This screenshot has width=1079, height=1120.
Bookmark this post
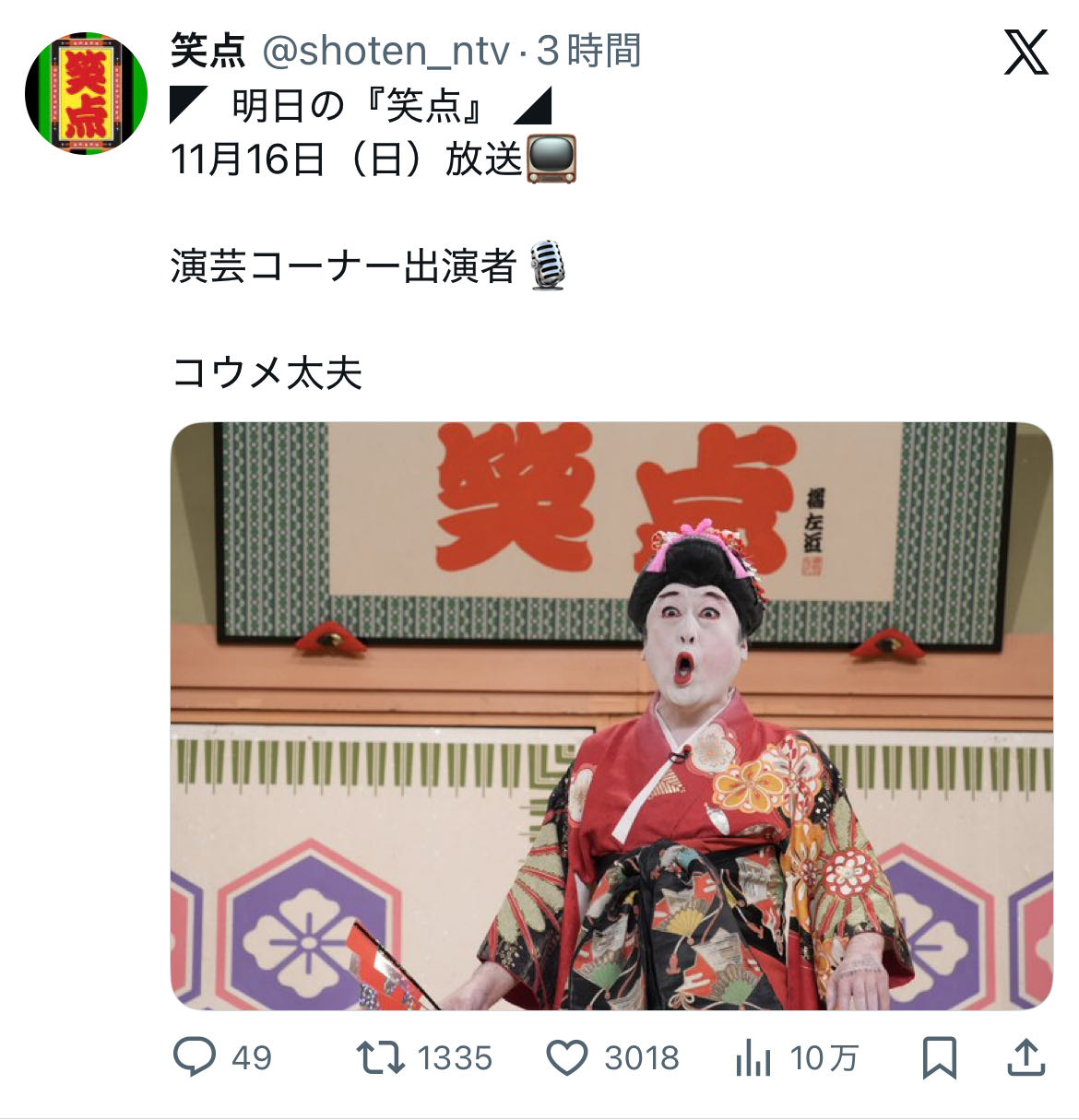(940, 1058)
